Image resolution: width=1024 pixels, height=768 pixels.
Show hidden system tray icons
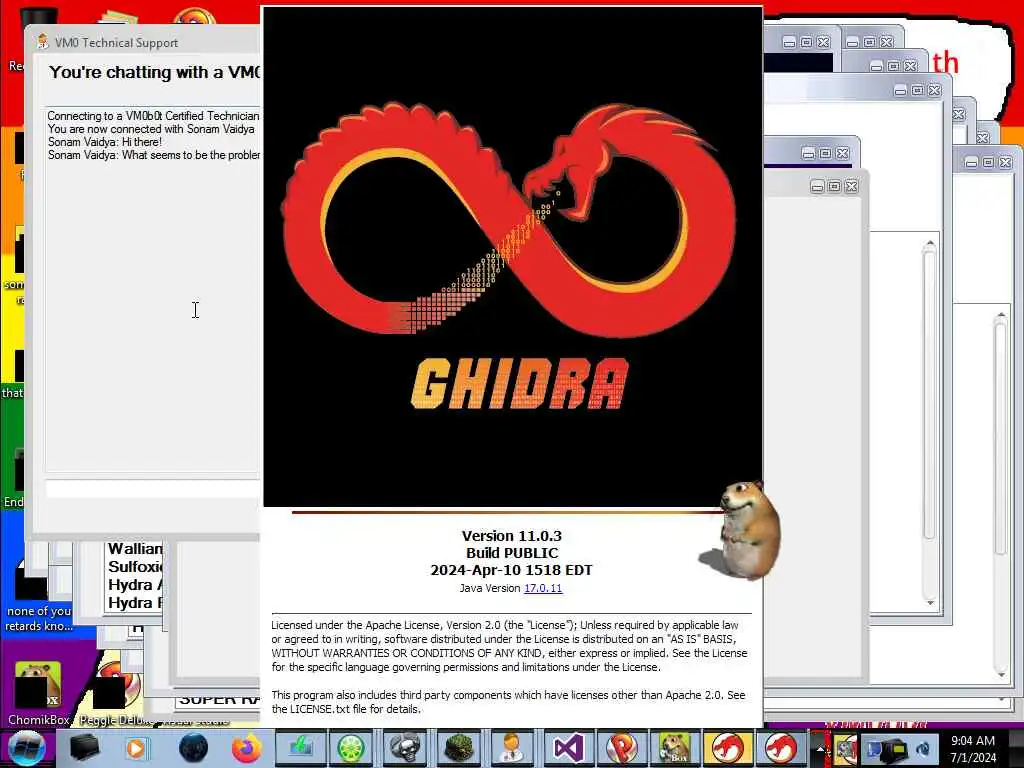pos(820,748)
